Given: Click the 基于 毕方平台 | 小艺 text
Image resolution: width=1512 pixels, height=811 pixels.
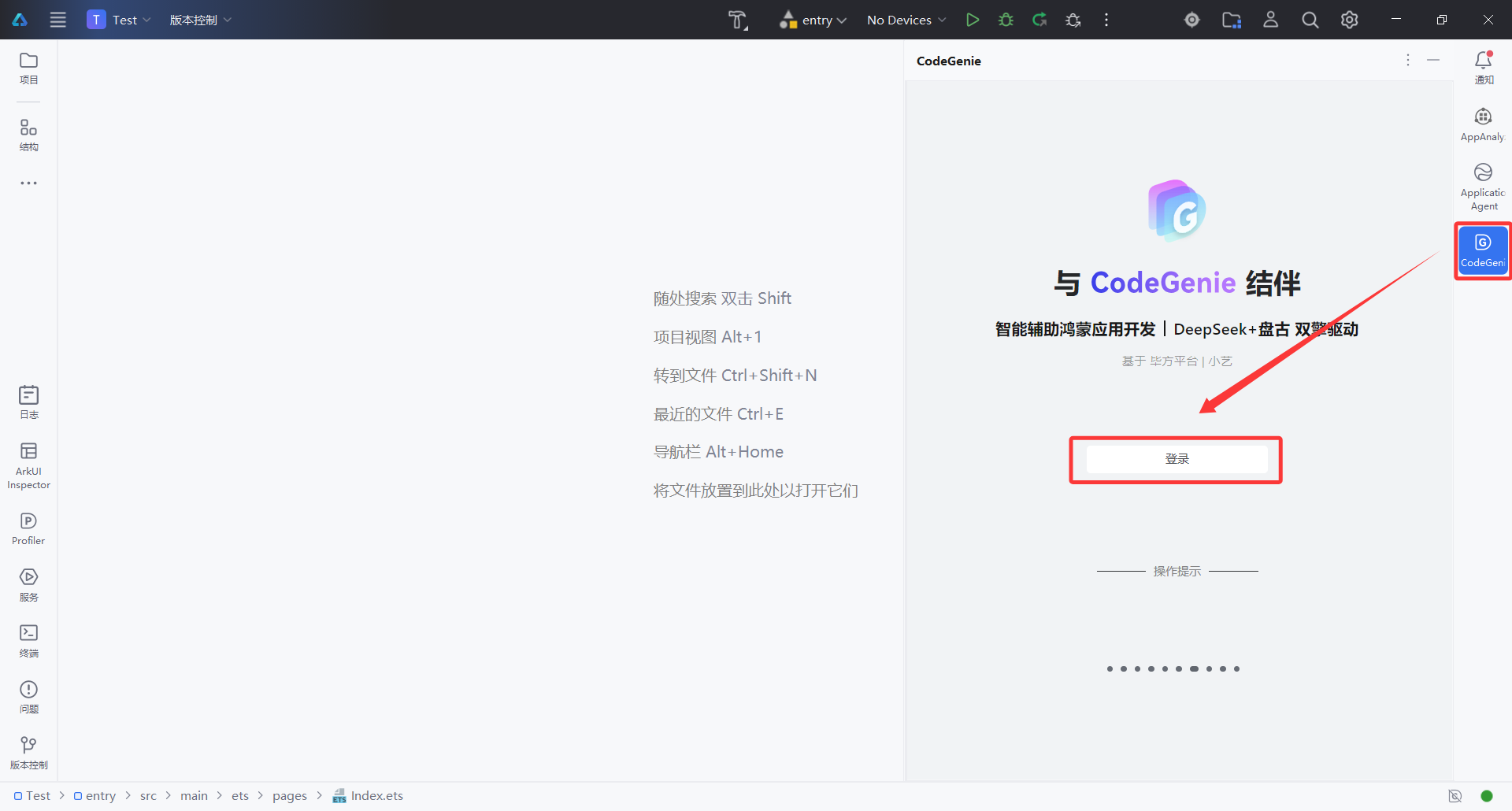Looking at the screenshot, I should click(1177, 361).
